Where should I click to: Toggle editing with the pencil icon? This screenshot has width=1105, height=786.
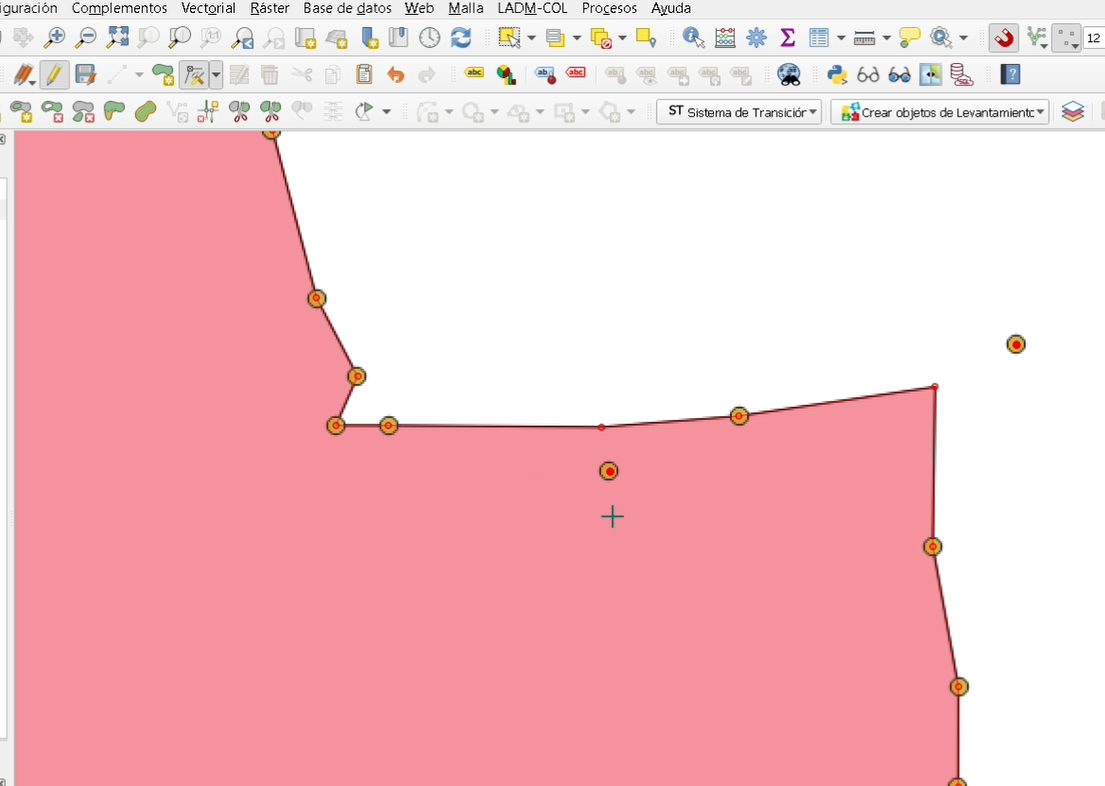coord(54,75)
